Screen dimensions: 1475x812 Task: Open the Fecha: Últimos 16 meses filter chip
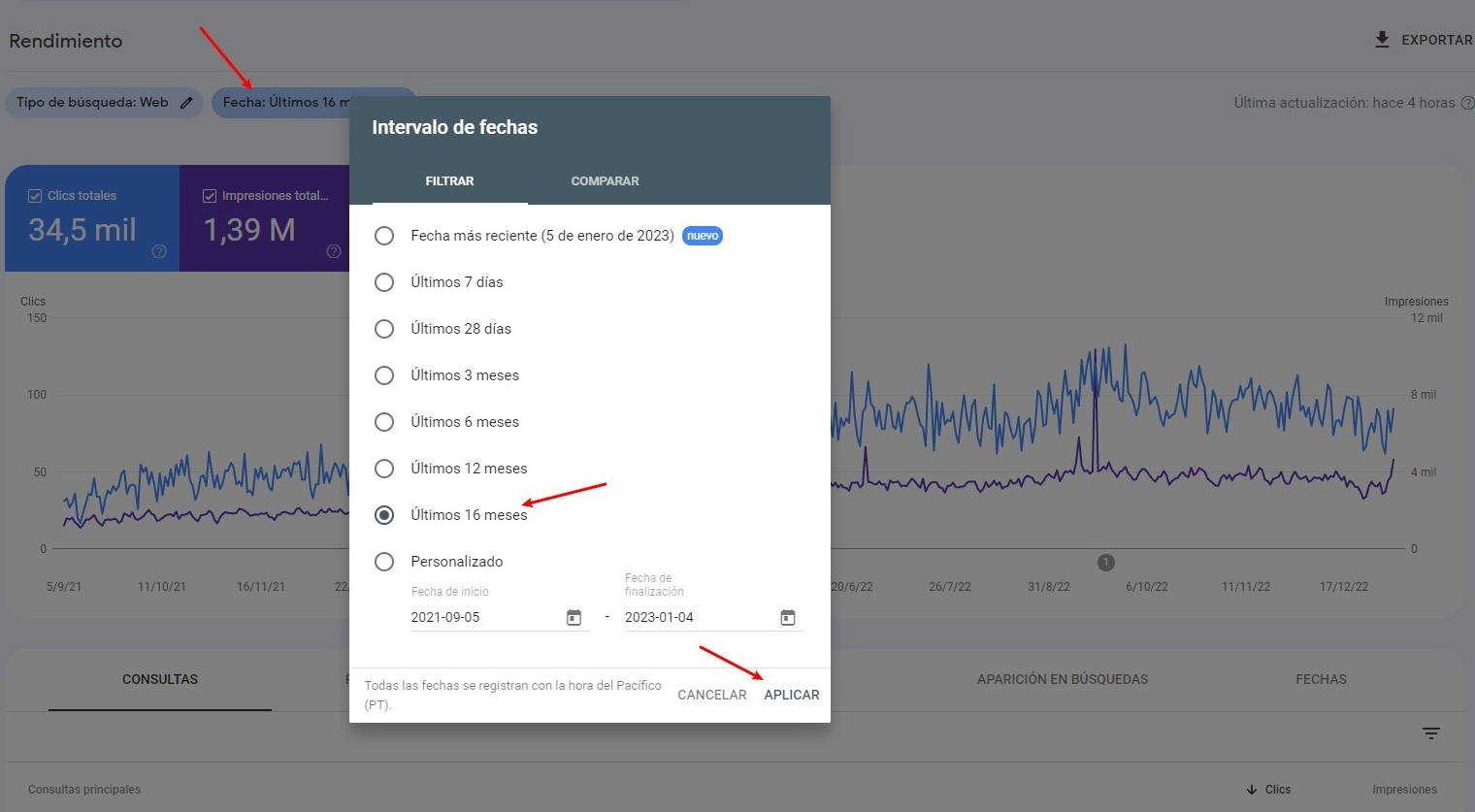click(x=291, y=102)
